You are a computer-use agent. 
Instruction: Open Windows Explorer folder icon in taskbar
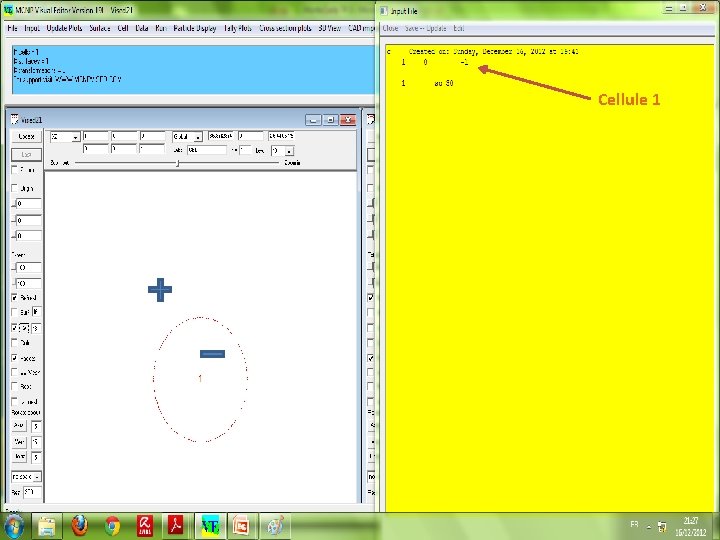click(x=46, y=526)
